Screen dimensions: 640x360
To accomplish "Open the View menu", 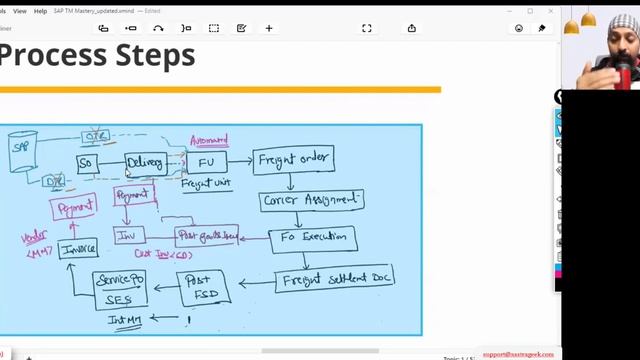I will pyautogui.click(x=20, y=11).
